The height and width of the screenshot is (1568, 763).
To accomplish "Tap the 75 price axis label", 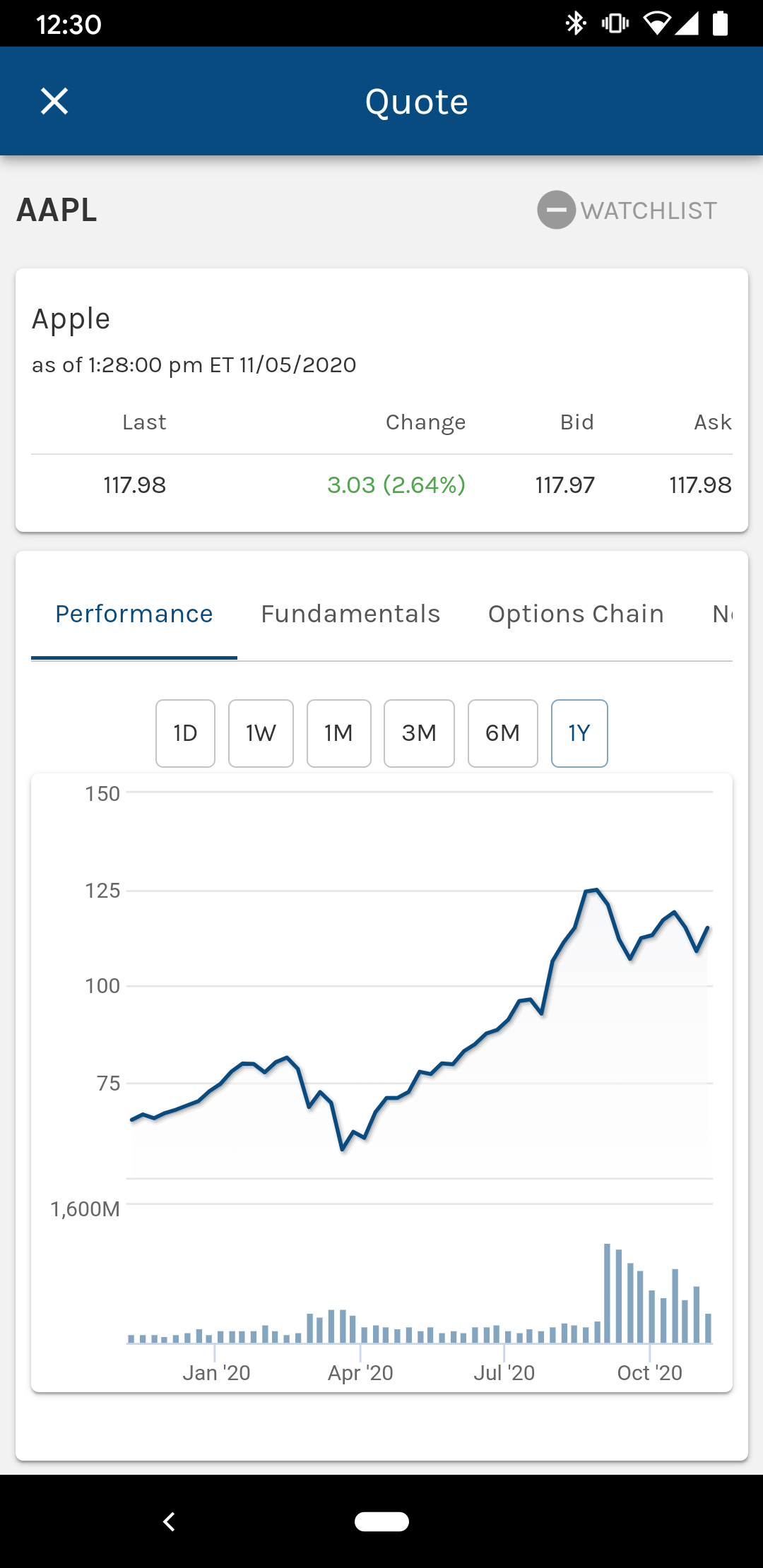I will pyautogui.click(x=109, y=1083).
